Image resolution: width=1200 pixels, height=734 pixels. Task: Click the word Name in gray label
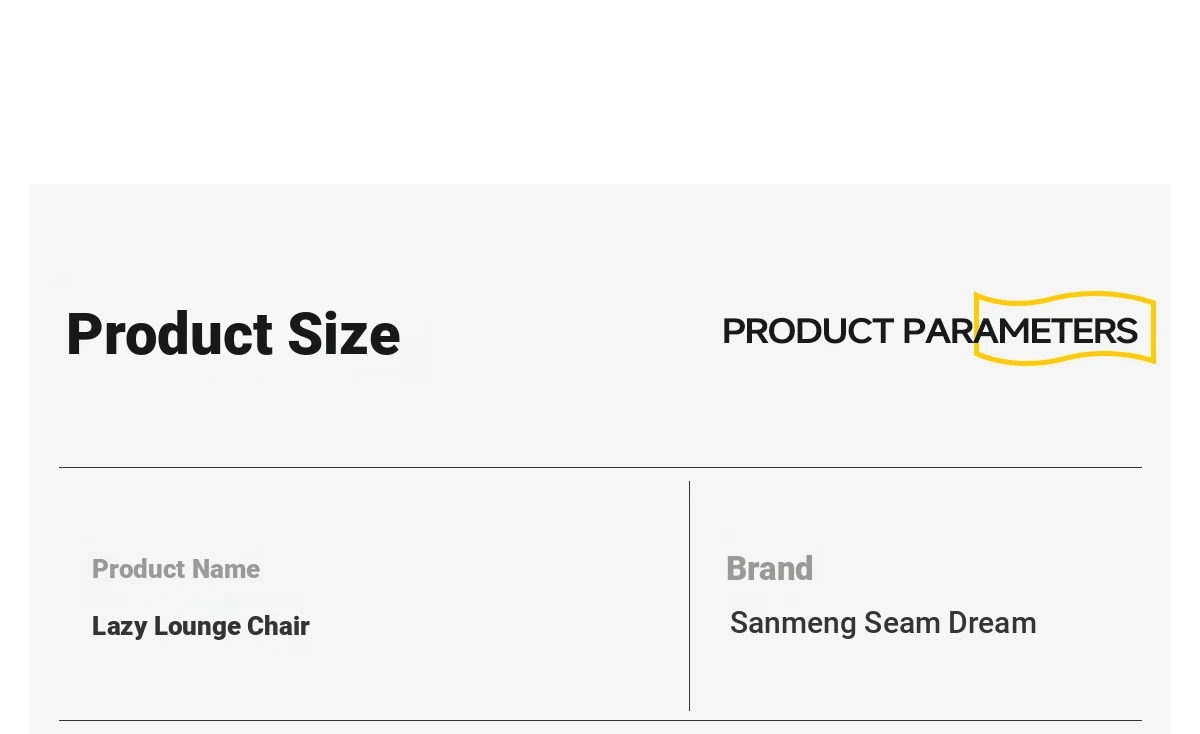click(226, 569)
